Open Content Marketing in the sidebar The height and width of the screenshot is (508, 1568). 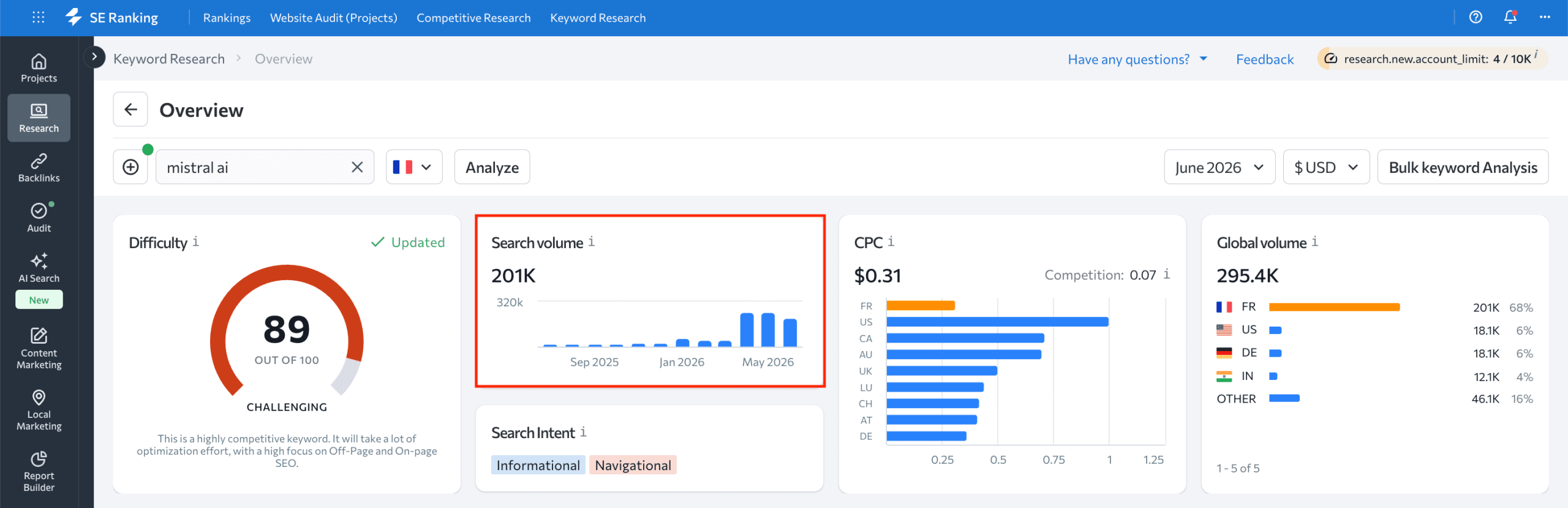tap(39, 348)
